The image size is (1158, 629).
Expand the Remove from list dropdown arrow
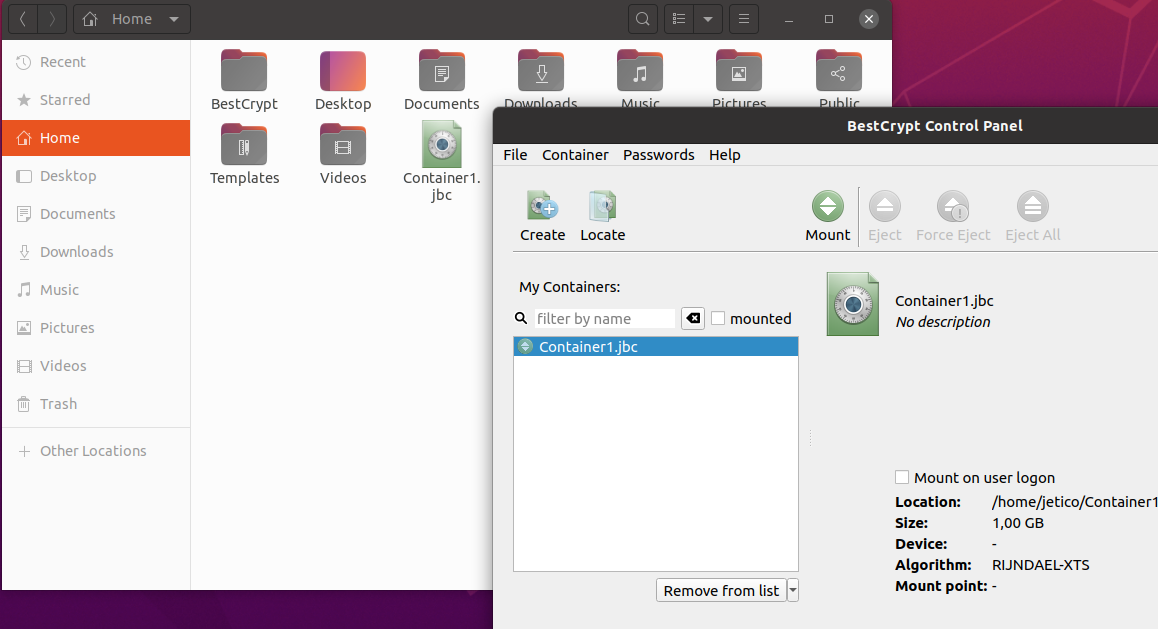click(x=792, y=590)
